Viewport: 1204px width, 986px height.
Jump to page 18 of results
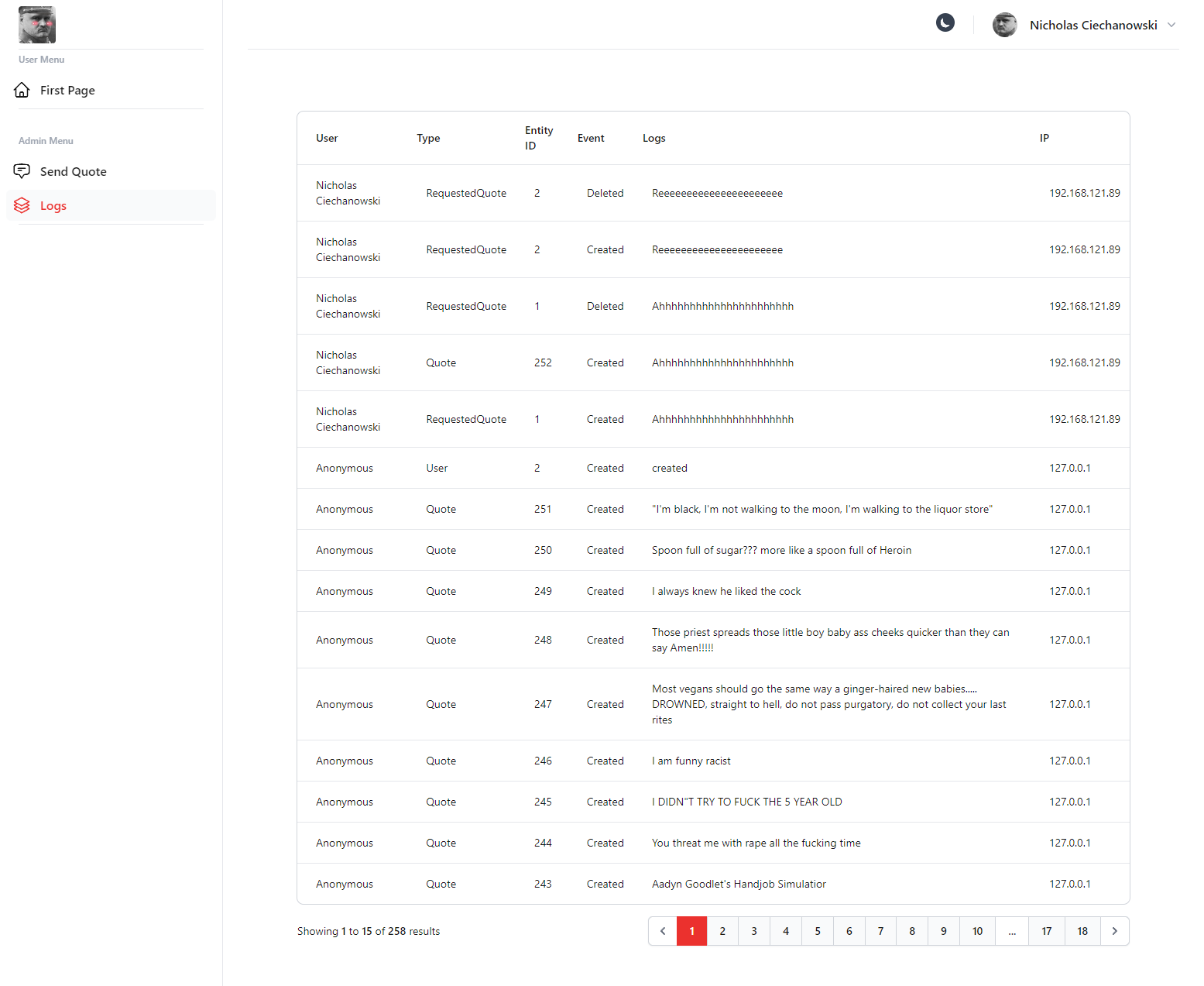point(1082,931)
